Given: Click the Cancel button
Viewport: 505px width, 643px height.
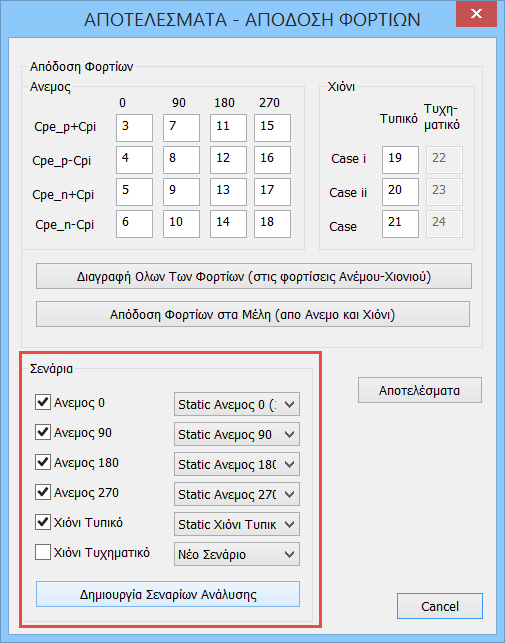Looking at the screenshot, I should 440,606.
